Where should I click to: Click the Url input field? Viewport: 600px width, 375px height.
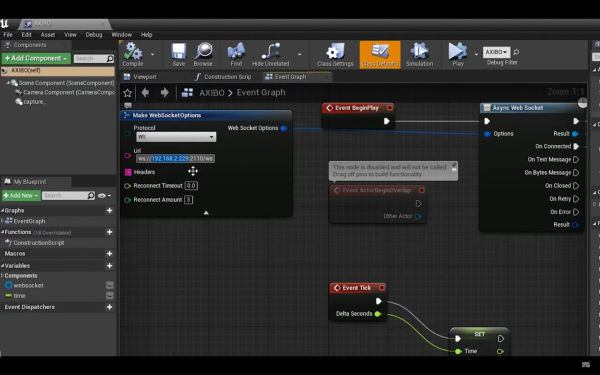175,158
